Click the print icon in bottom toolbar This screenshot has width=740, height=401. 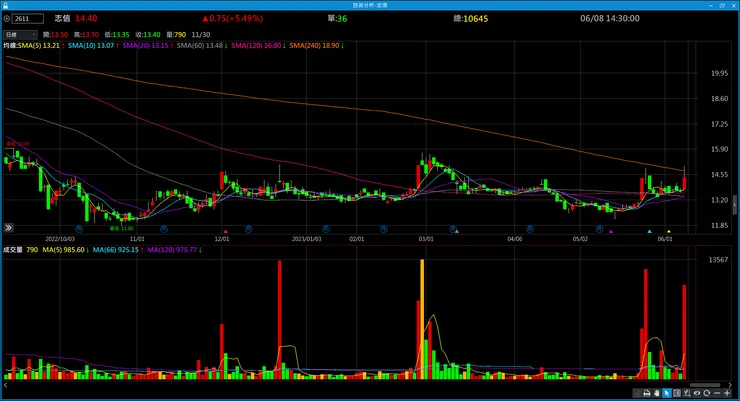tap(647, 393)
